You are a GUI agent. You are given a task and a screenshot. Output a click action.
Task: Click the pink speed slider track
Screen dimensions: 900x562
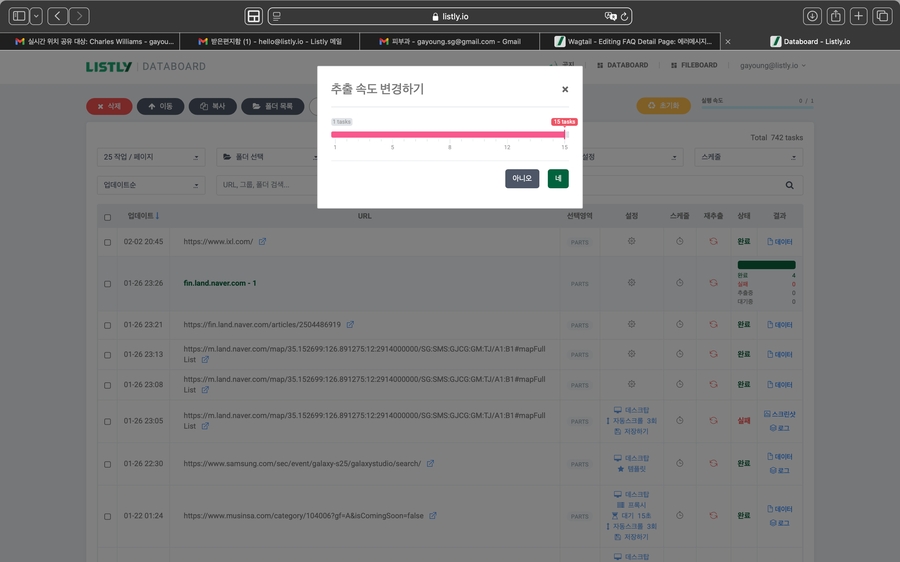pos(448,134)
